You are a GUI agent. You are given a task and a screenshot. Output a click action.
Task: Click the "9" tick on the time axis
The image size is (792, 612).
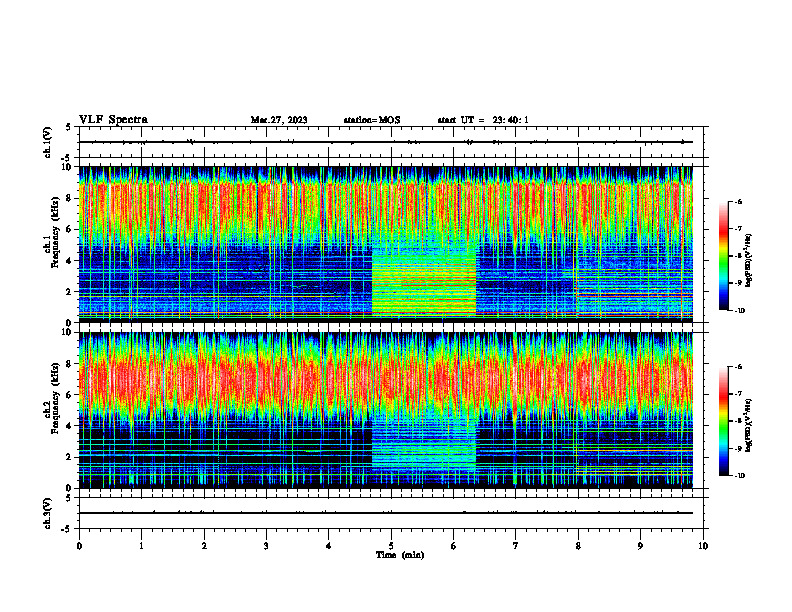[640, 546]
